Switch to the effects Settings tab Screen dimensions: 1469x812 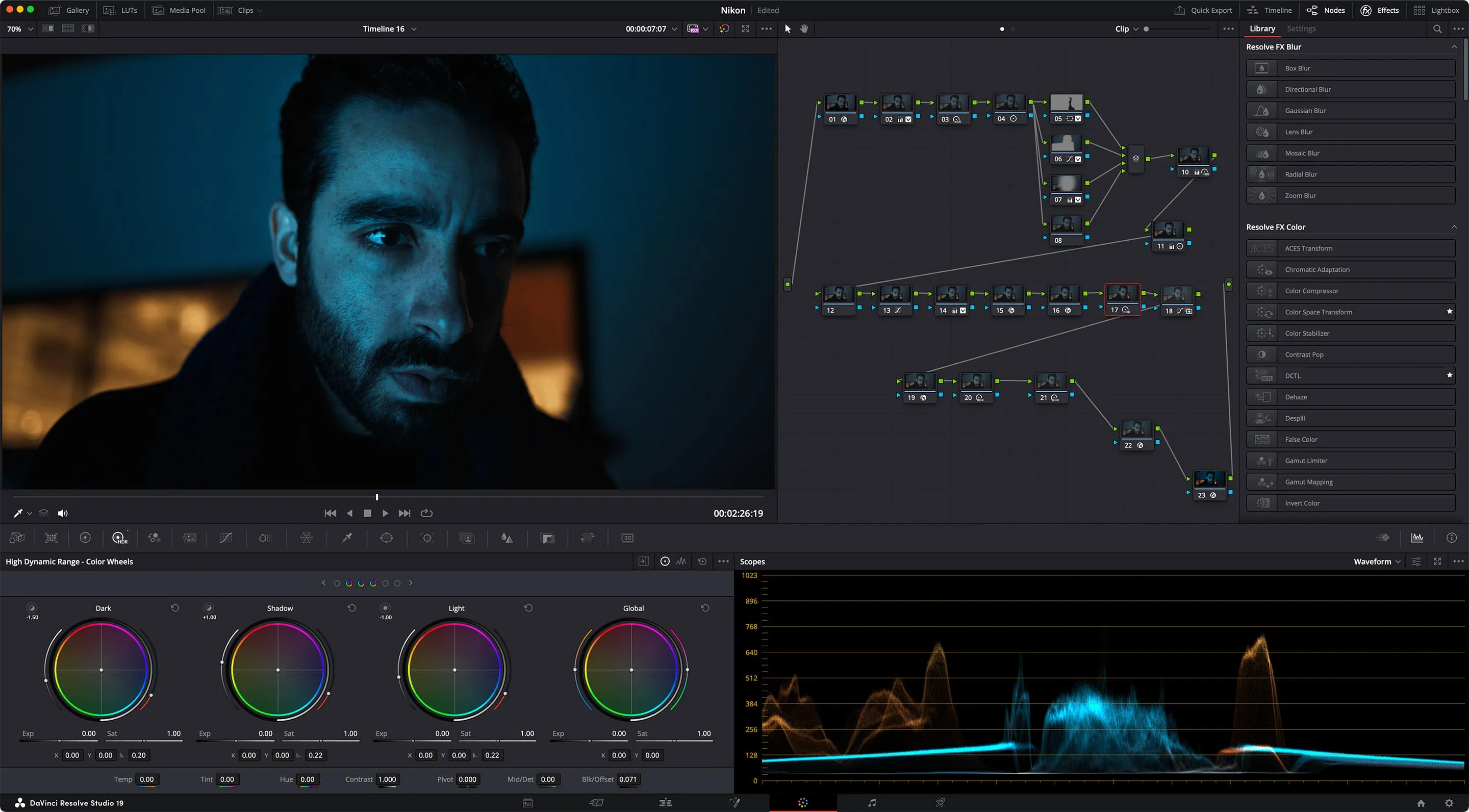pos(1301,29)
